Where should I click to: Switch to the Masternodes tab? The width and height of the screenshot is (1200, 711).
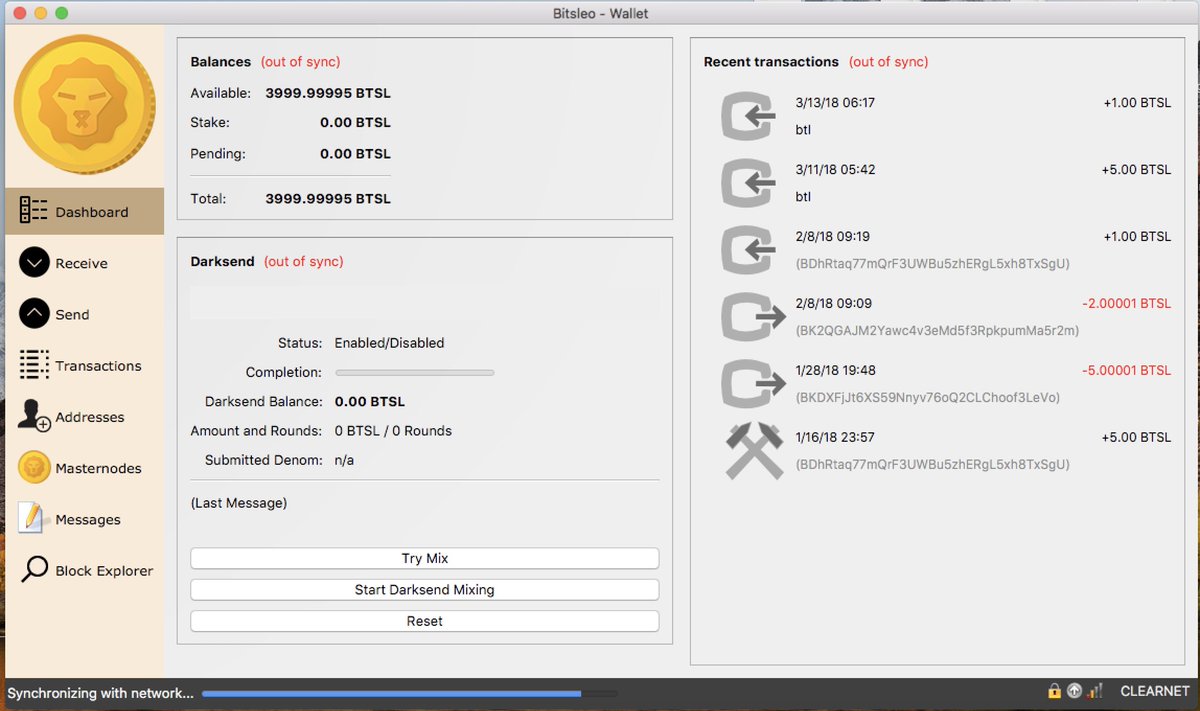pos(84,468)
